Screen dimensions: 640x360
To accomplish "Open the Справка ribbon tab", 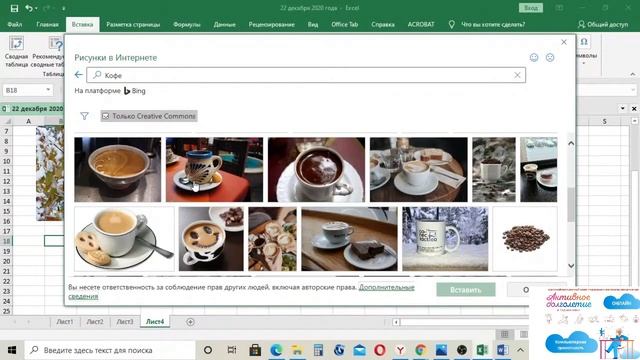I will (x=383, y=24).
